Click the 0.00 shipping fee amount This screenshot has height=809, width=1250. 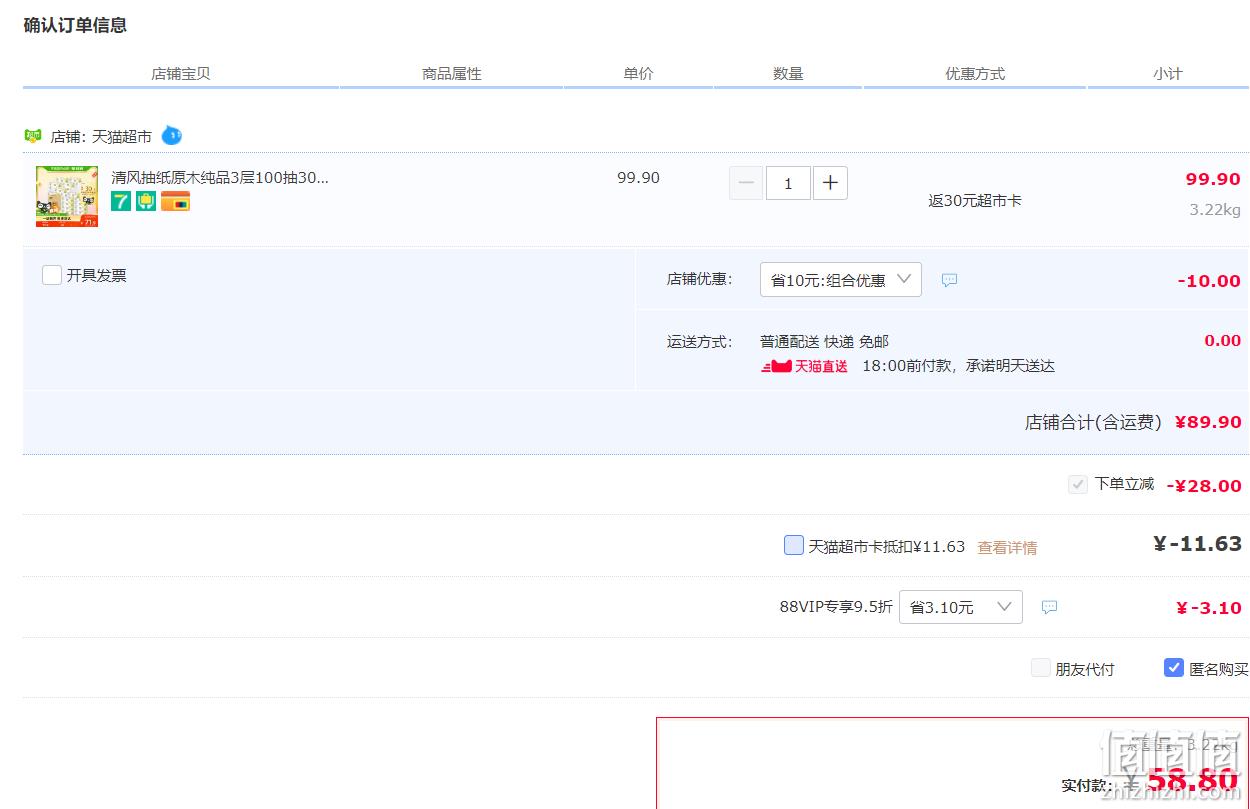pyautogui.click(x=1222, y=341)
